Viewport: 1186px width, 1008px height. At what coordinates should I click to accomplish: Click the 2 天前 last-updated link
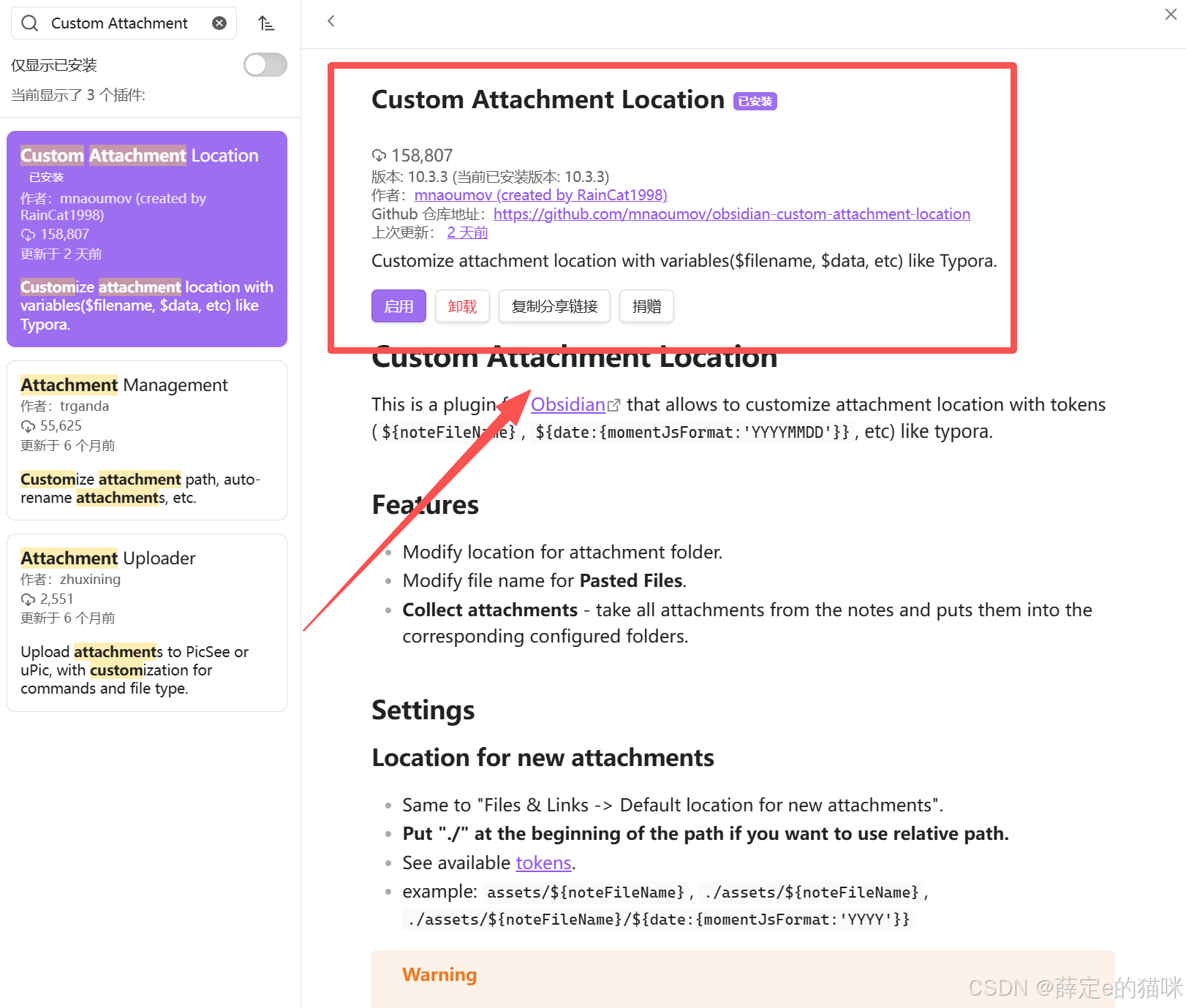(x=467, y=232)
